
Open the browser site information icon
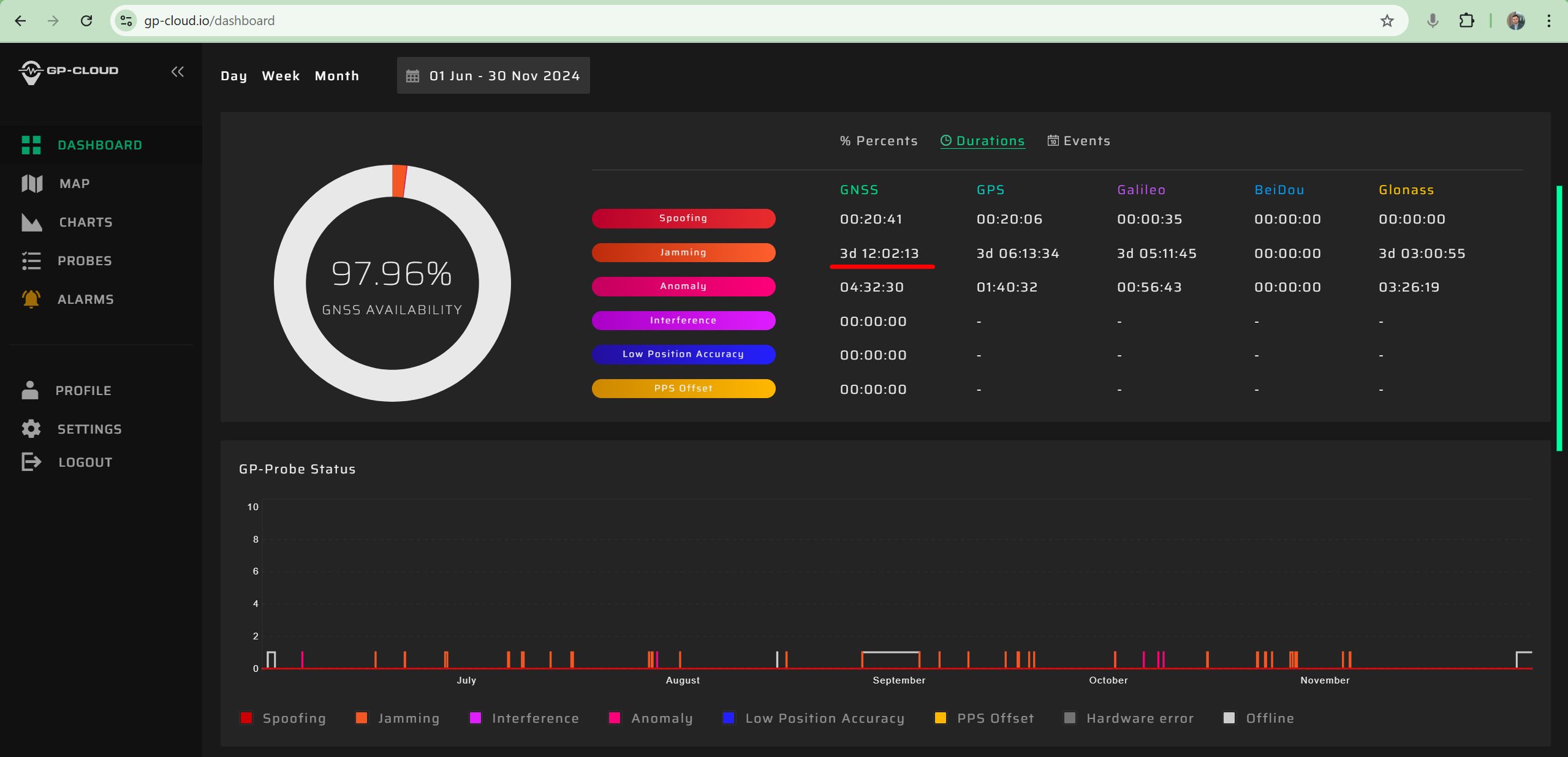point(126,21)
